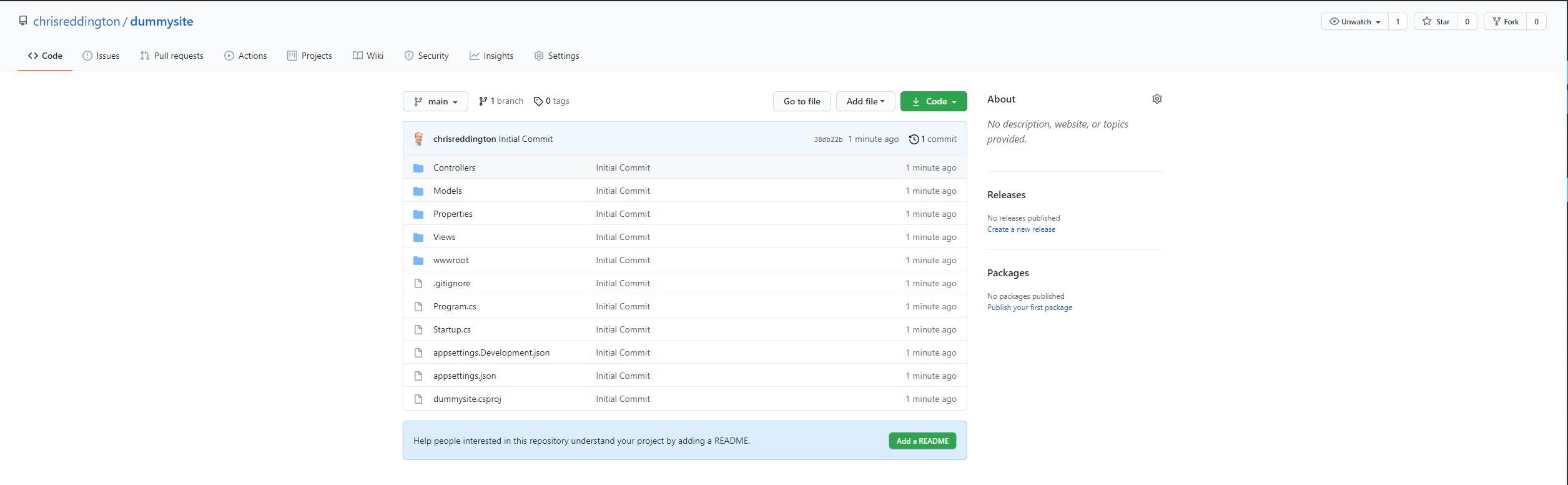The width and height of the screenshot is (1568, 485).
Task: Open appsettings.Development.json file
Action: [x=491, y=352]
